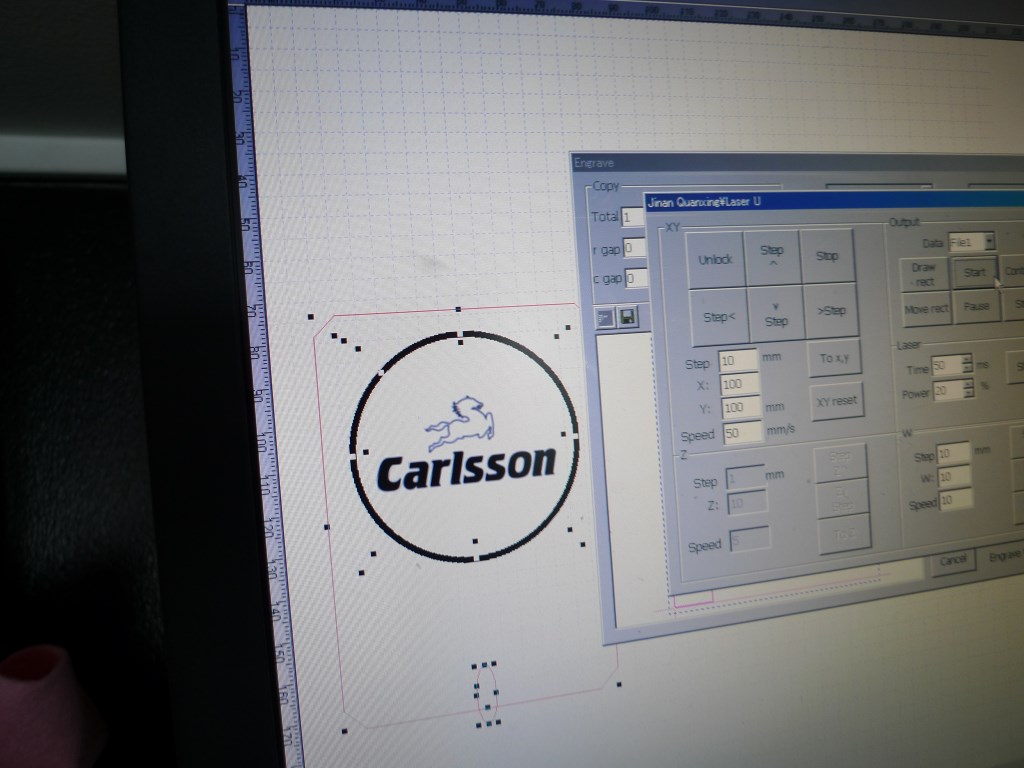The image size is (1024, 768).
Task: Click the Step ^ up button
Action: click(772, 257)
